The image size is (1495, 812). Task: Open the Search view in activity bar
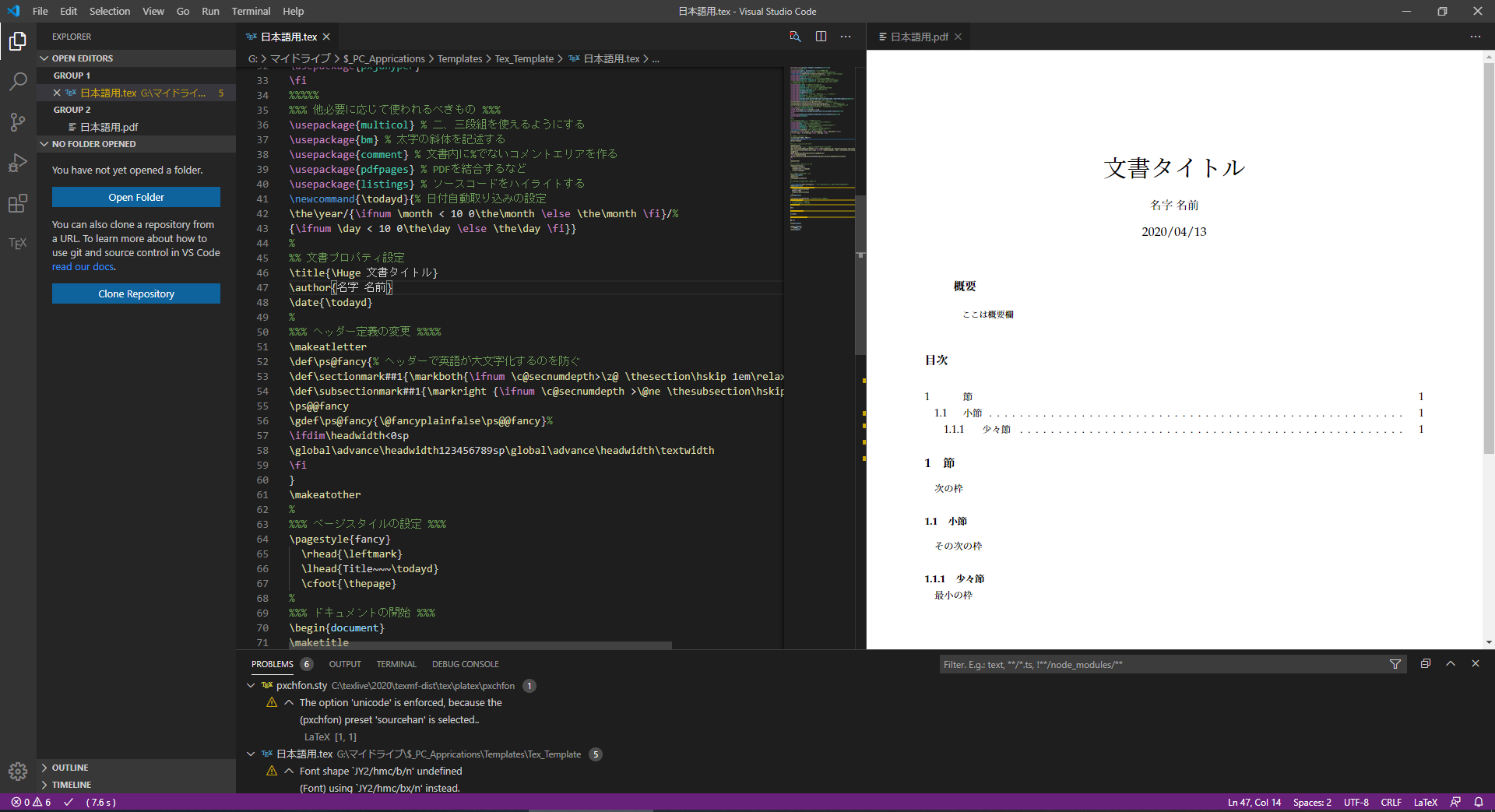point(18,82)
